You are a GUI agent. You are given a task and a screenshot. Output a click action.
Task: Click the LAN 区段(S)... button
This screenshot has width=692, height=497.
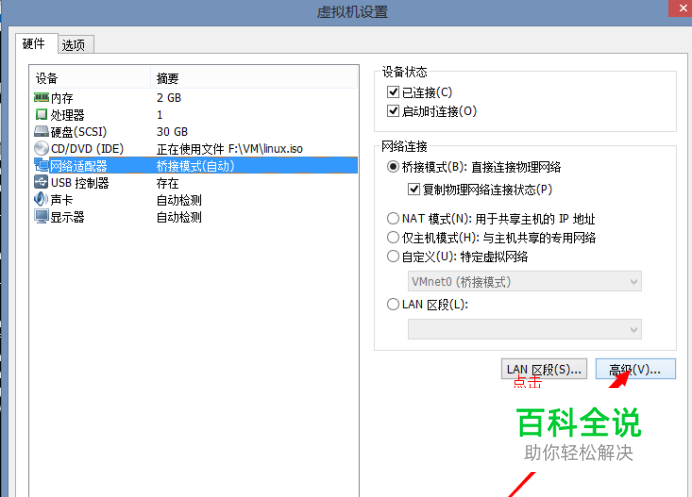point(544,369)
